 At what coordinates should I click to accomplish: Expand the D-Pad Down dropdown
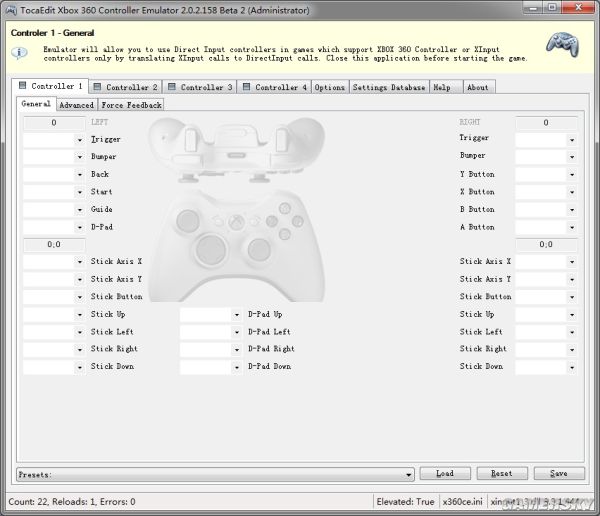point(237,367)
